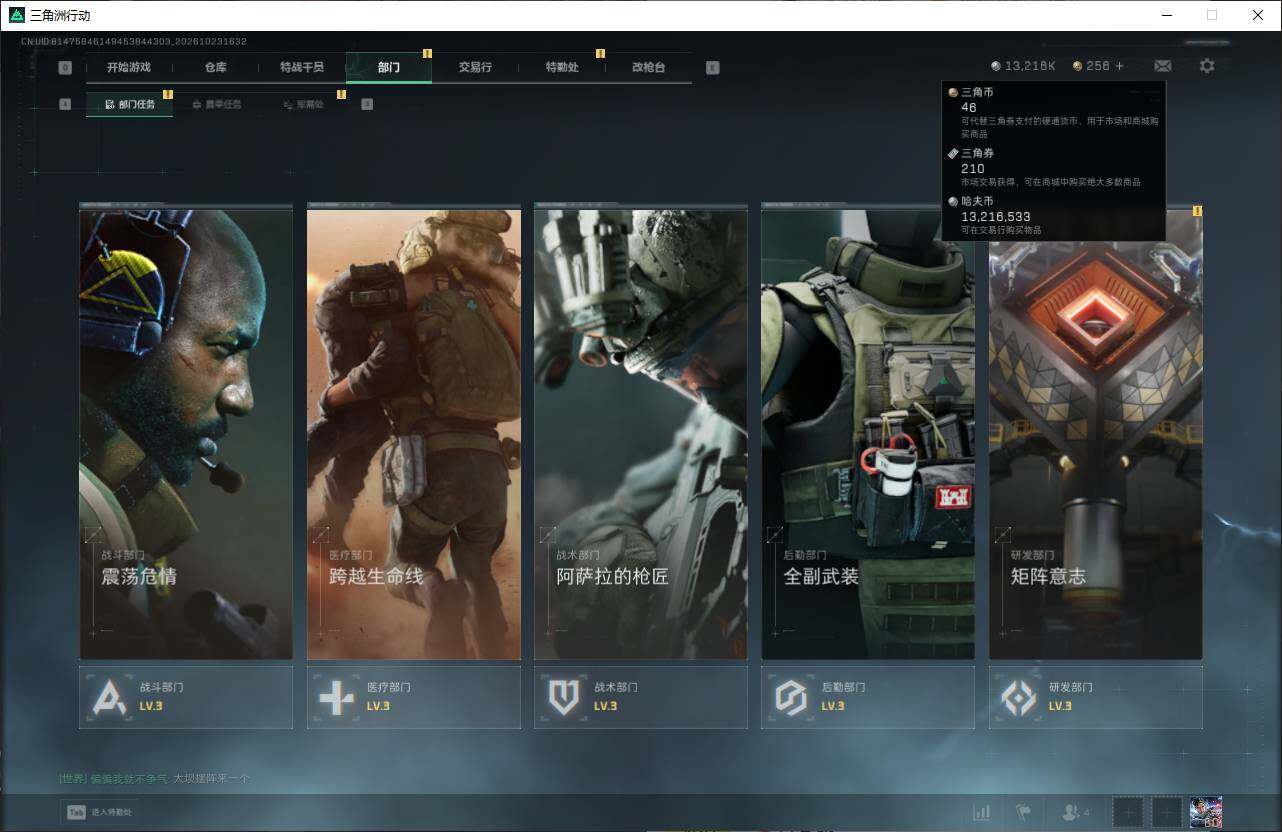Click the 后勤部门 hexagon icon
The image size is (1282, 832).
coord(791,697)
